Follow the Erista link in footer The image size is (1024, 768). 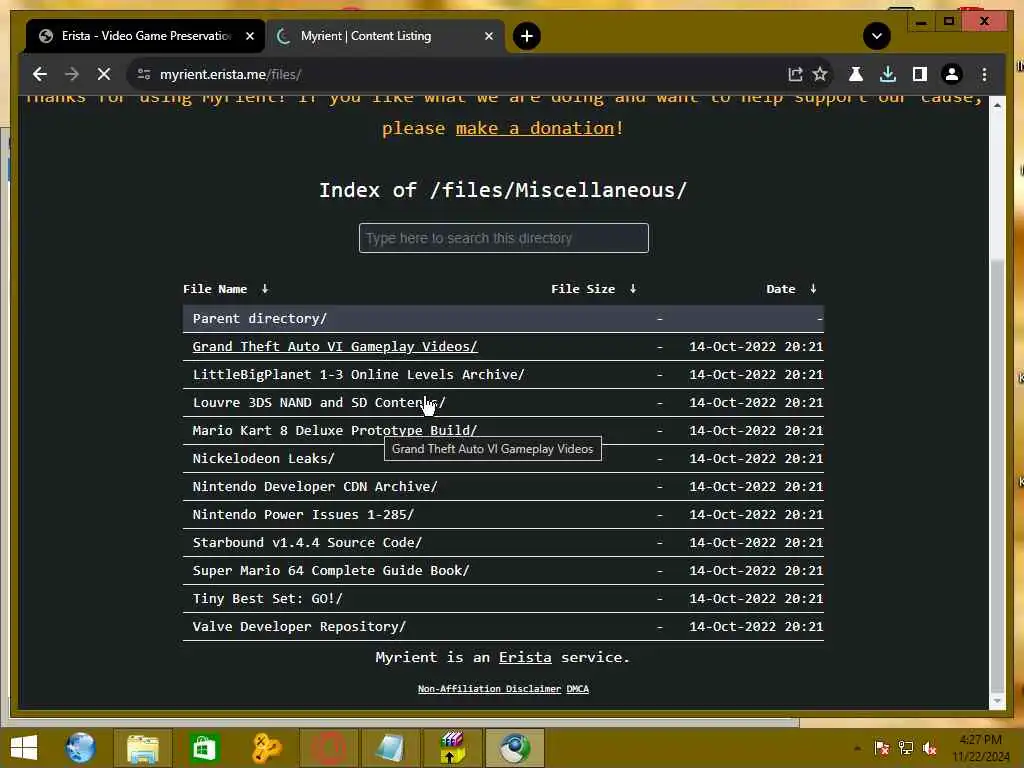click(x=525, y=658)
